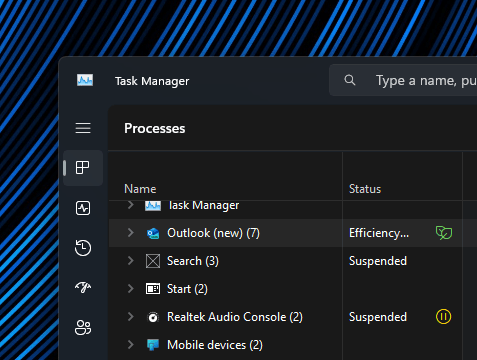Click the green efficiency mode leaf icon
The width and height of the screenshot is (477, 360).
[444, 233]
